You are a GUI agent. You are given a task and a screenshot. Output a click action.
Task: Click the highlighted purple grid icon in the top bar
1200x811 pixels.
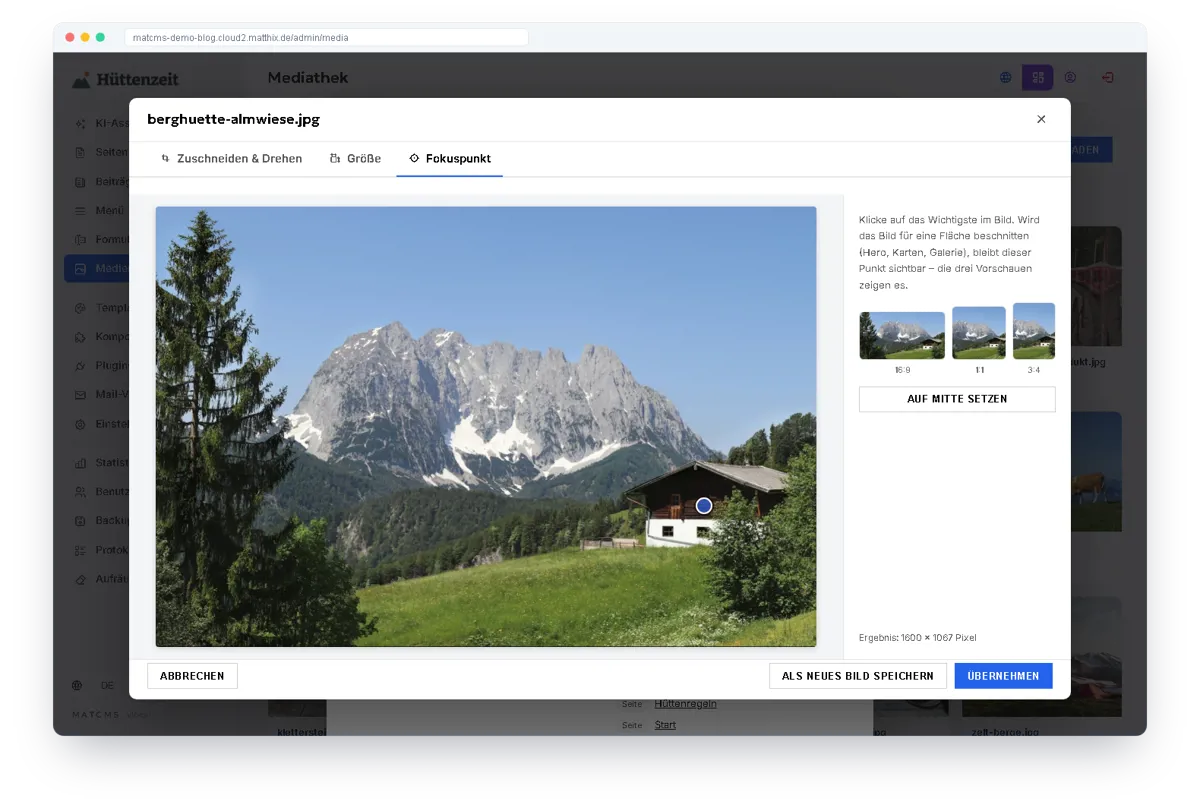point(1038,77)
